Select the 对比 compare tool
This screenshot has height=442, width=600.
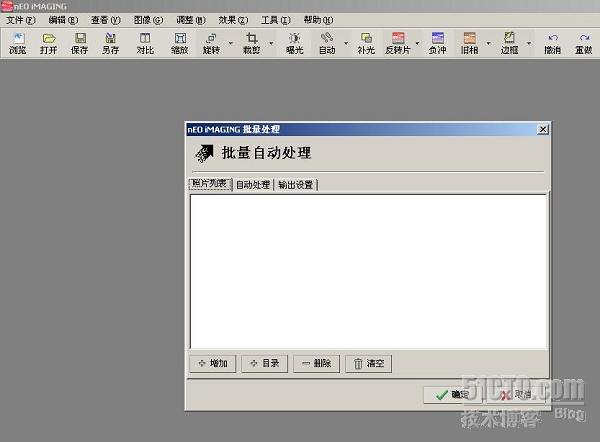pyautogui.click(x=145, y=43)
